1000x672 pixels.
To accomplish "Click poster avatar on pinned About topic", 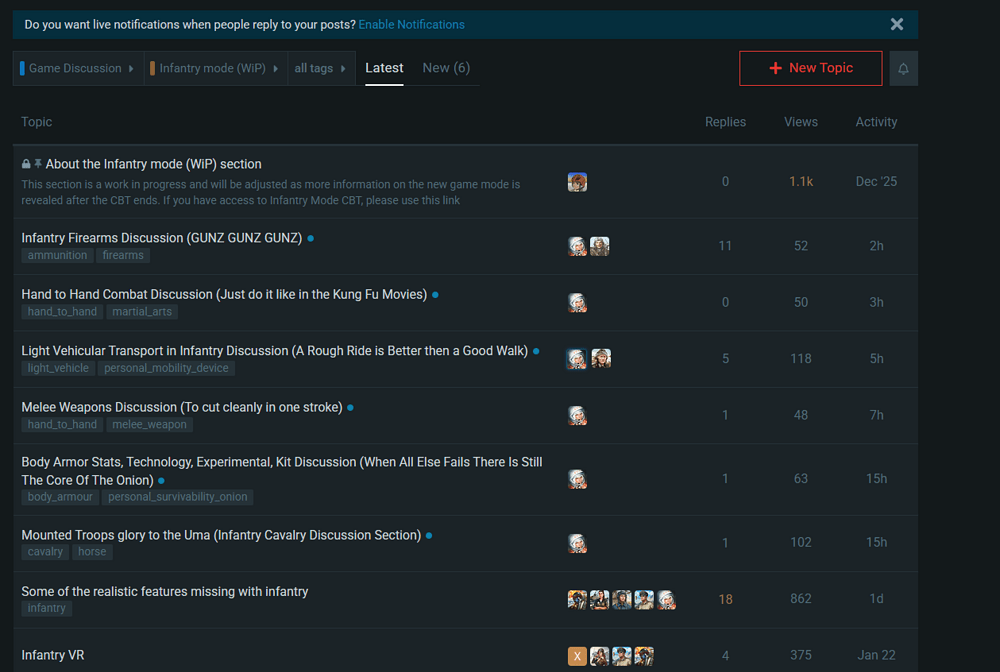I will pyautogui.click(x=577, y=182).
